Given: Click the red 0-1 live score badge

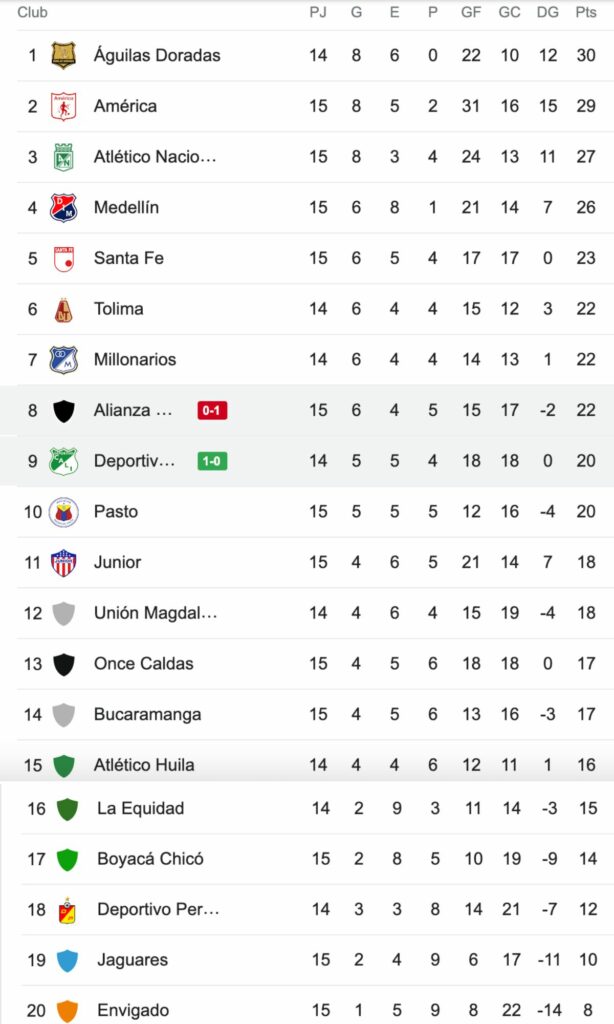Looking at the screenshot, I should (212, 410).
